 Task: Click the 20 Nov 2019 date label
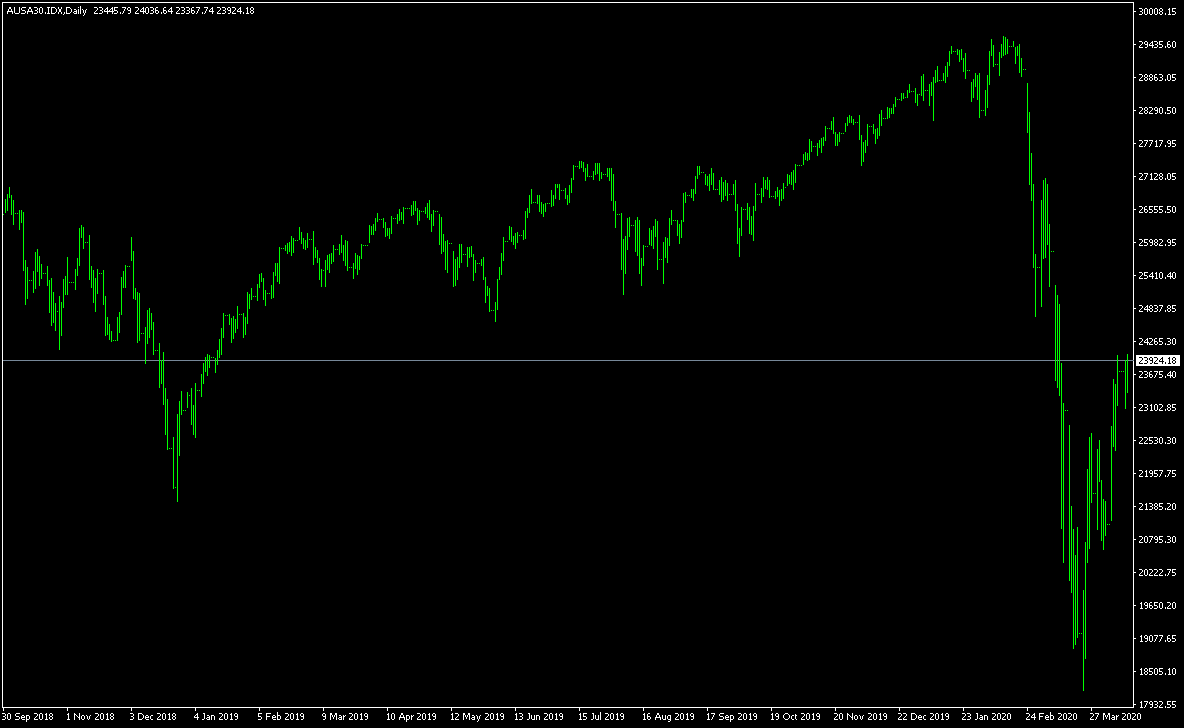click(x=860, y=717)
